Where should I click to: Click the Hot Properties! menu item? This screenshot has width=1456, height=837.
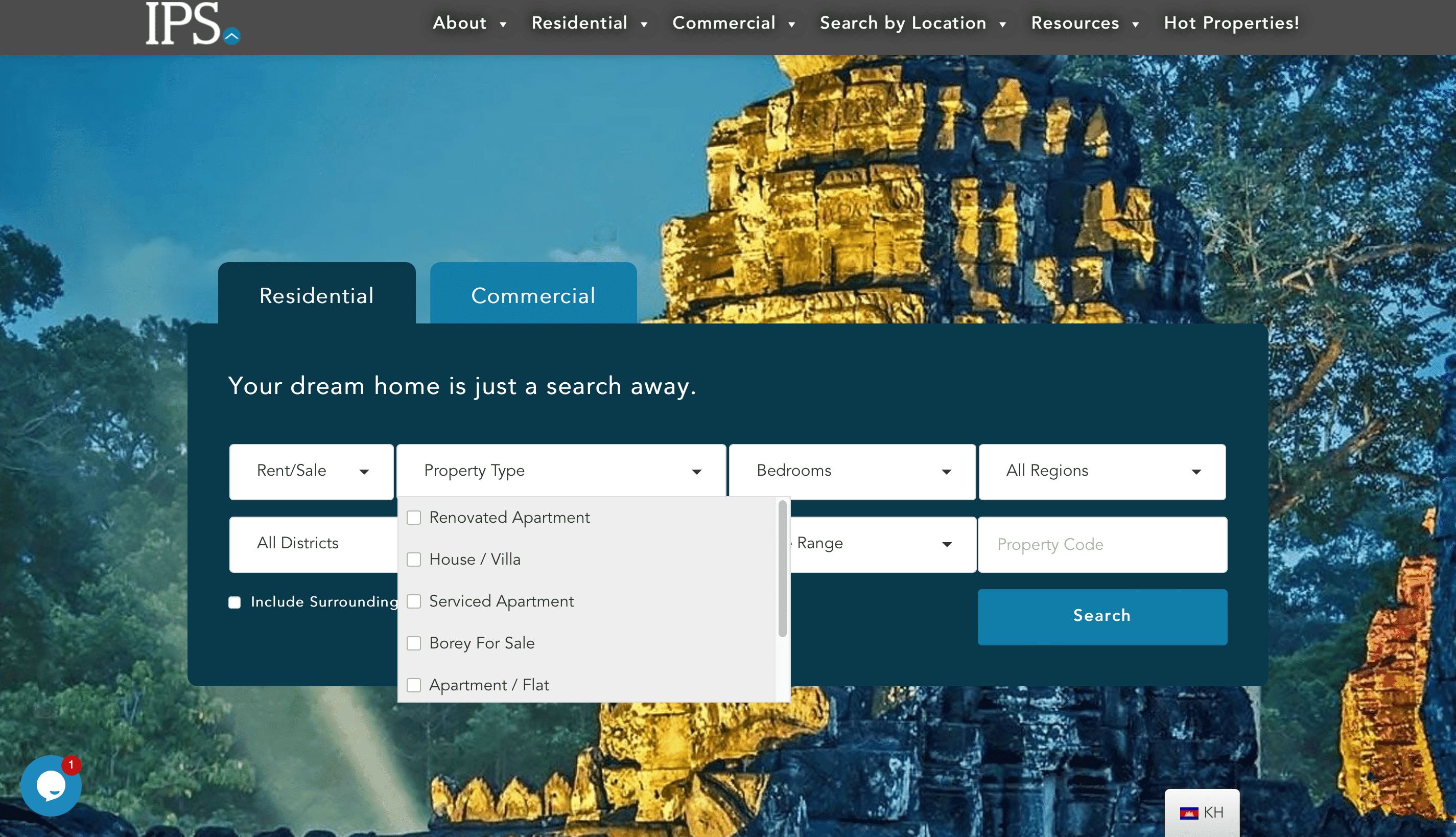1231,23
